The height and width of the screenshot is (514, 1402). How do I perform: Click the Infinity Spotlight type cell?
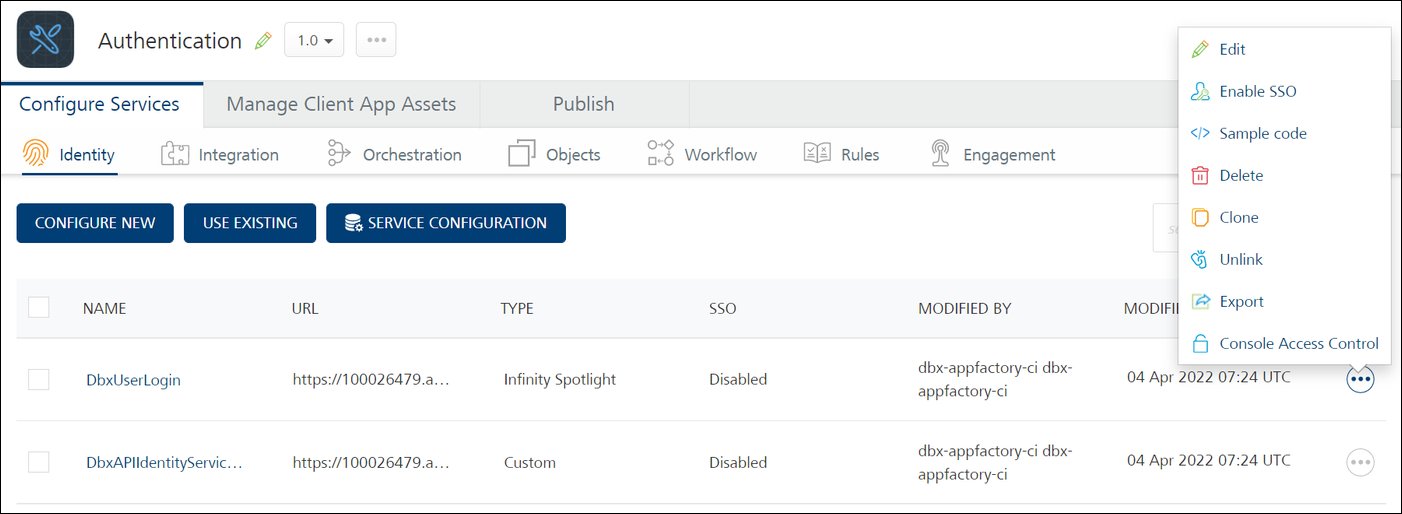click(x=560, y=380)
